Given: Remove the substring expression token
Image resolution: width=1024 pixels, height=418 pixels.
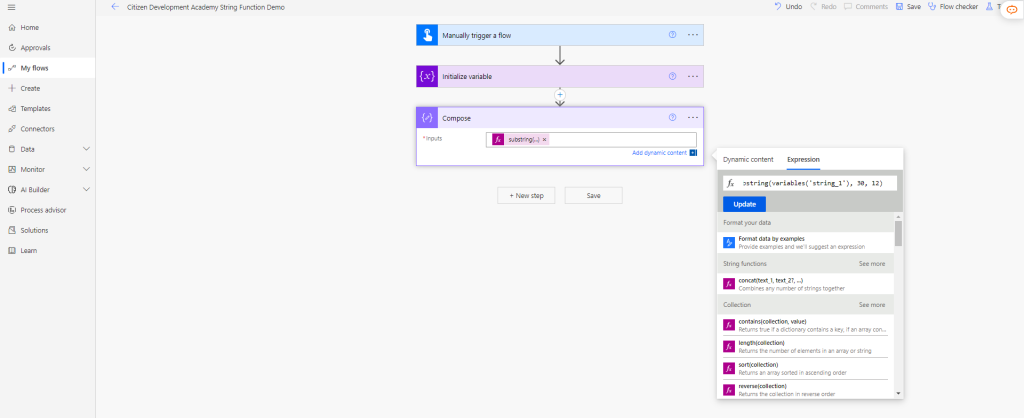Looking at the screenshot, I should coord(545,140).
